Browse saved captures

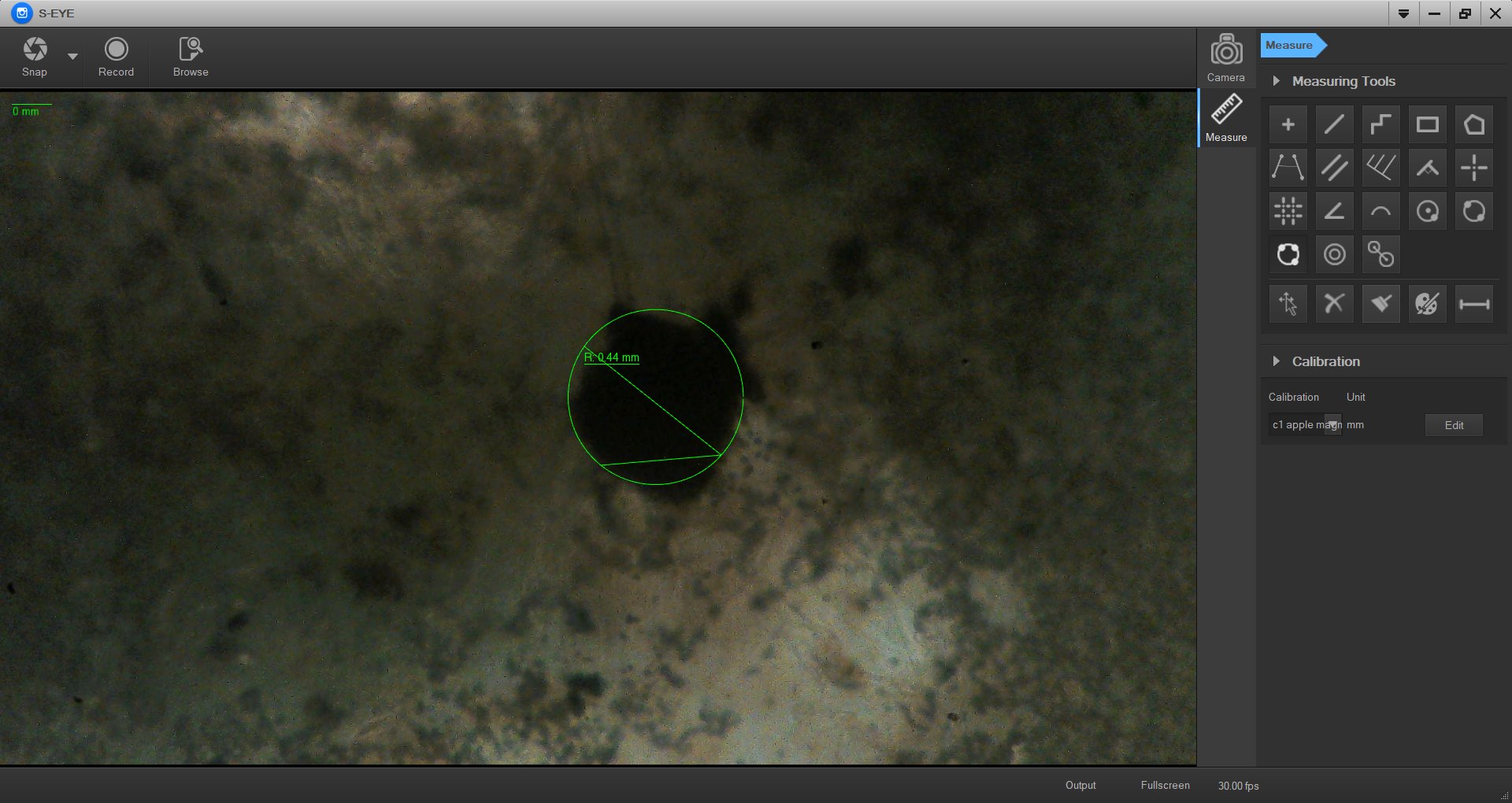coord(191,57)
